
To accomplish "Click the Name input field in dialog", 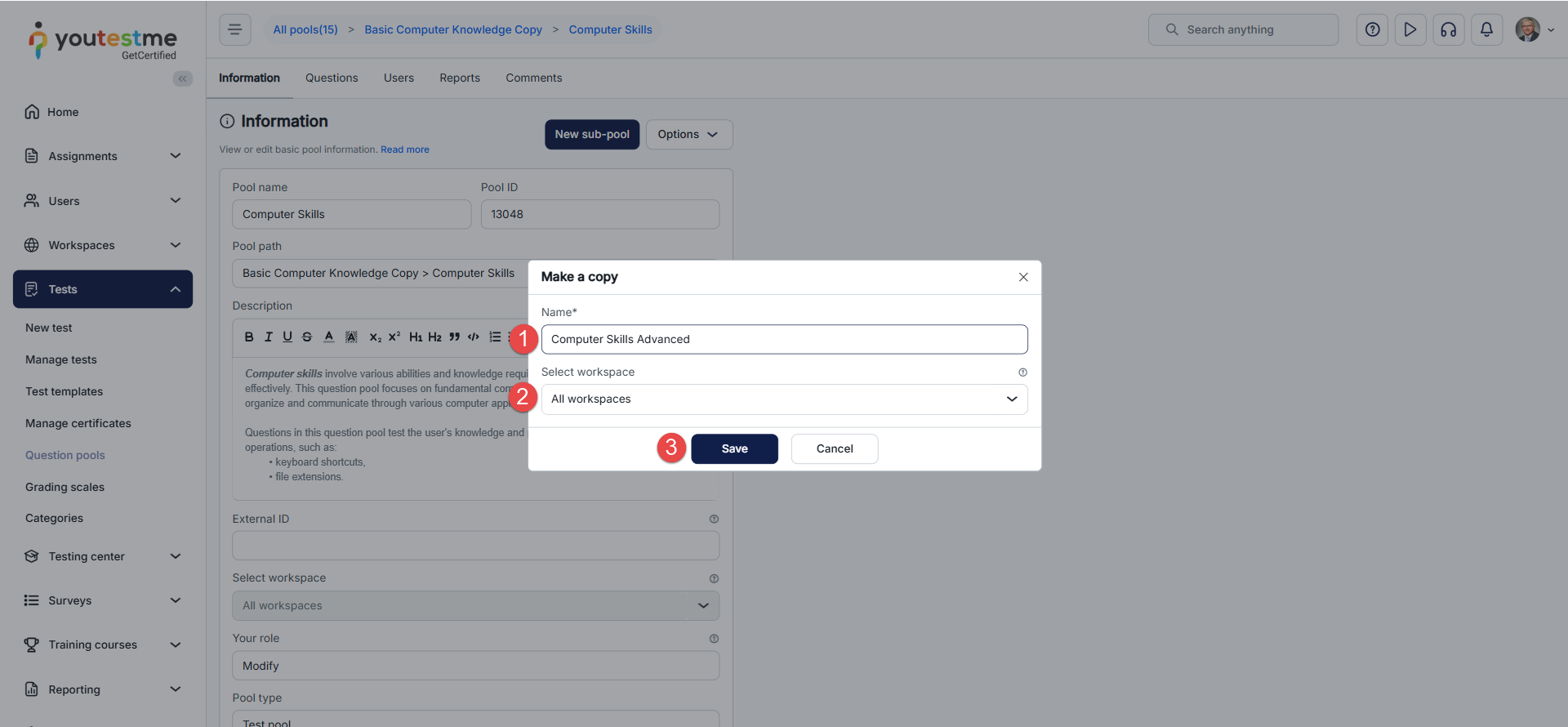I will point(784,340).
